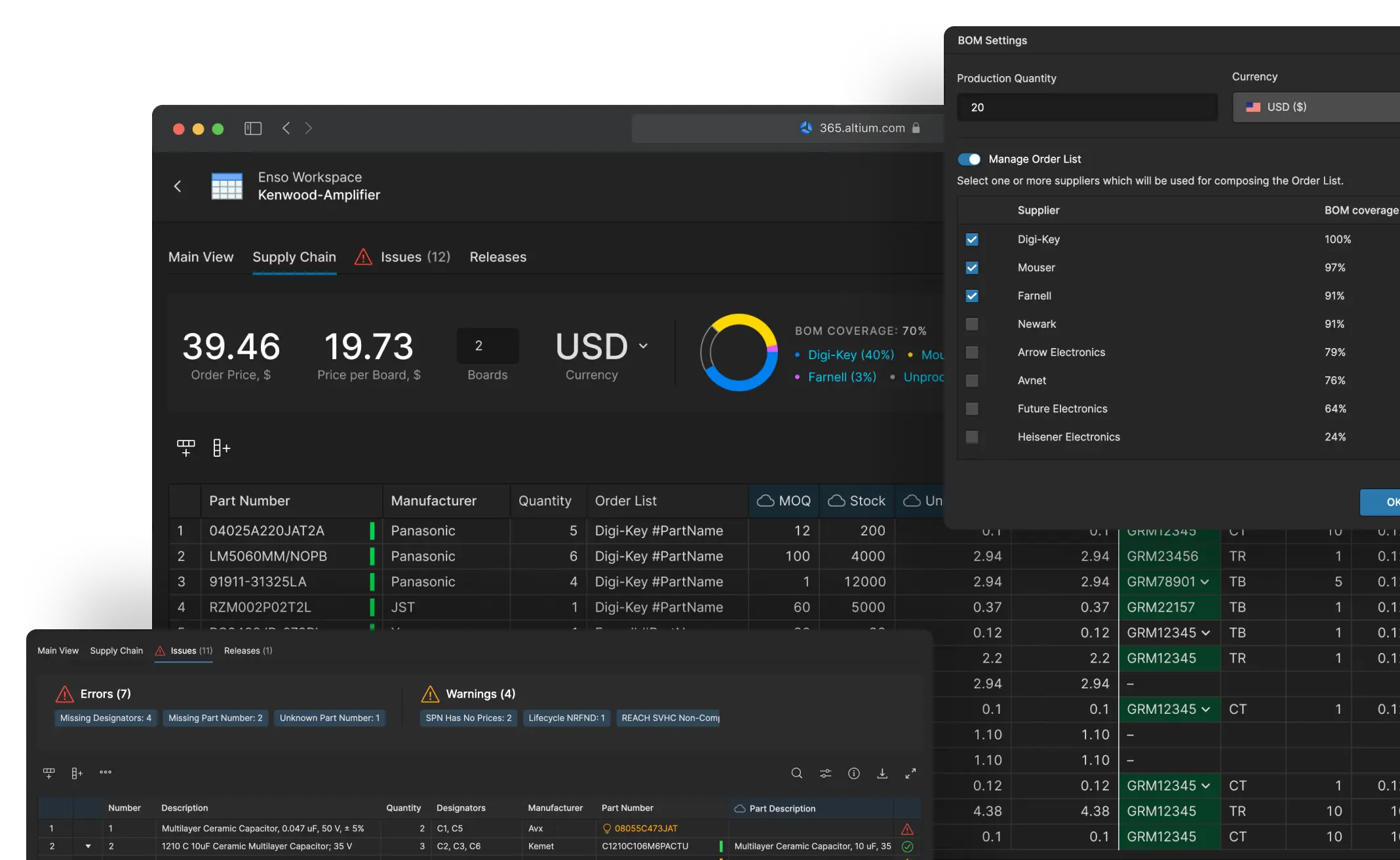Click the Farnell (3%) legend link

click(842, 377)
